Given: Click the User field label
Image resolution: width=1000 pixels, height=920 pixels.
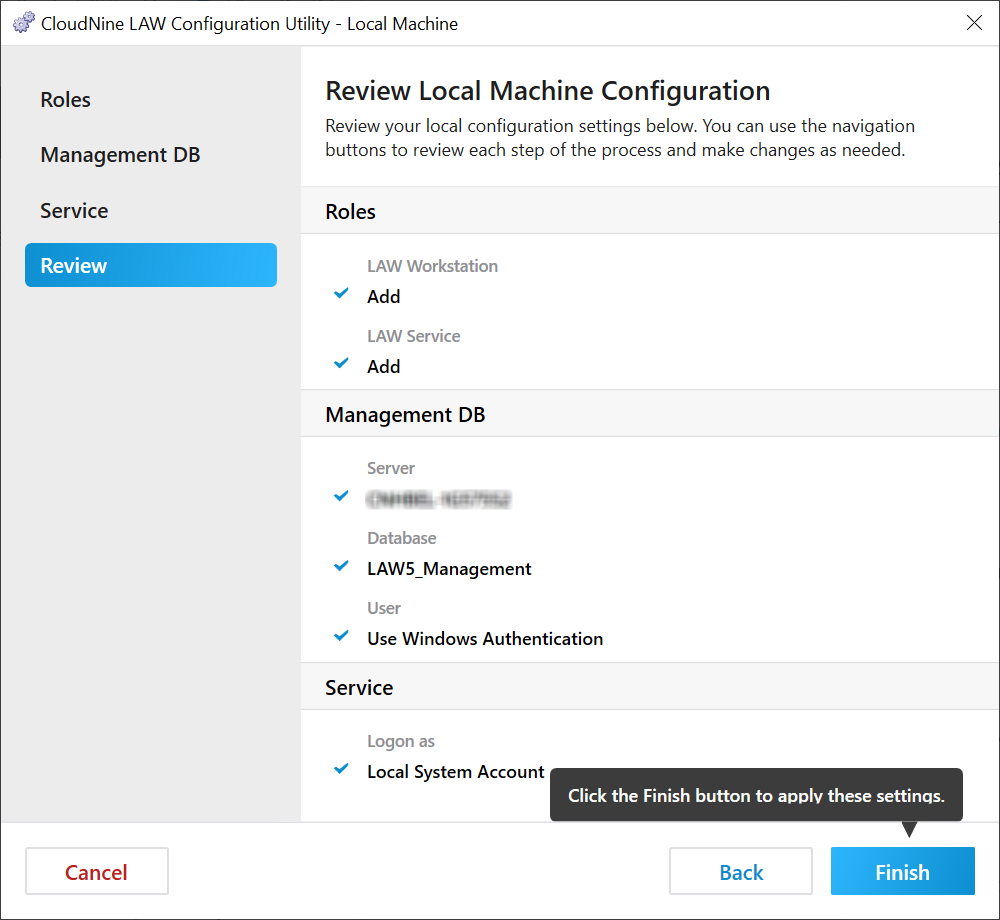Looking at the screenshot, I should pyautogui.click(x=383, y=608).
